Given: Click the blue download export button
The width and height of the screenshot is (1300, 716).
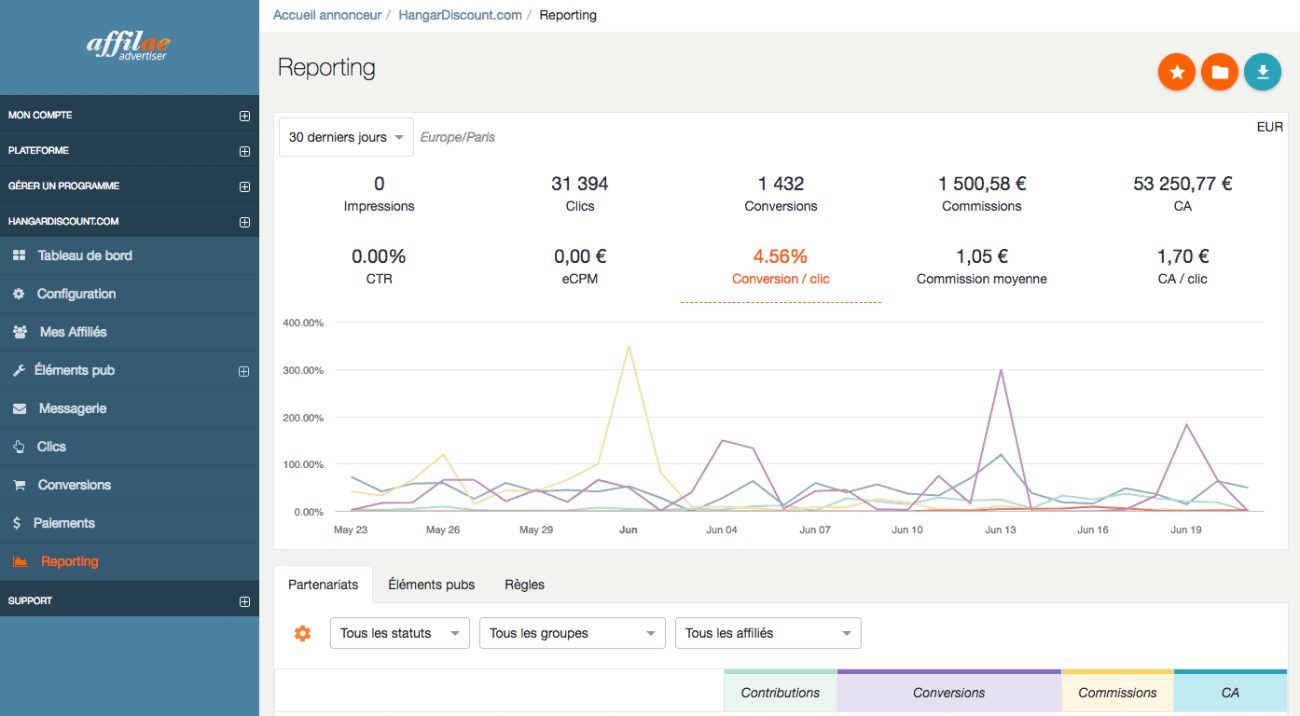Looking at the screenshot, I should (x=1262, y=72).
